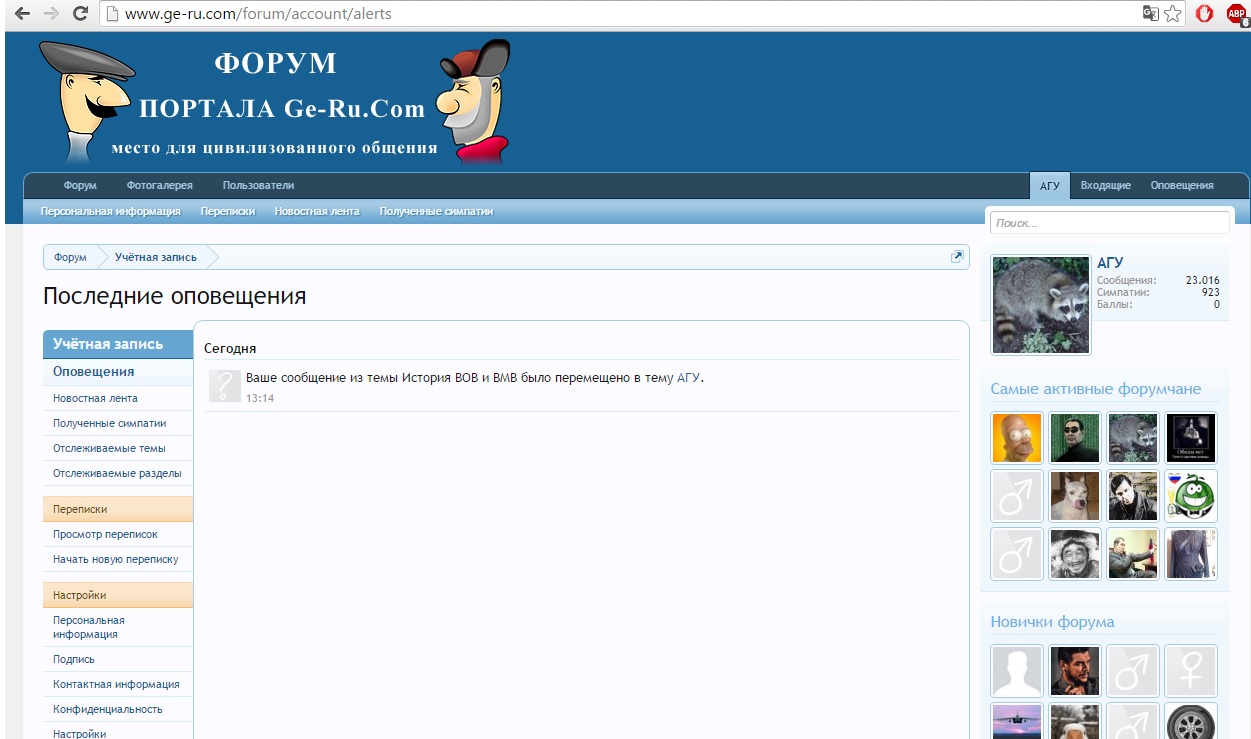Bookmark page with the star icon

[x=1173, y=14]
